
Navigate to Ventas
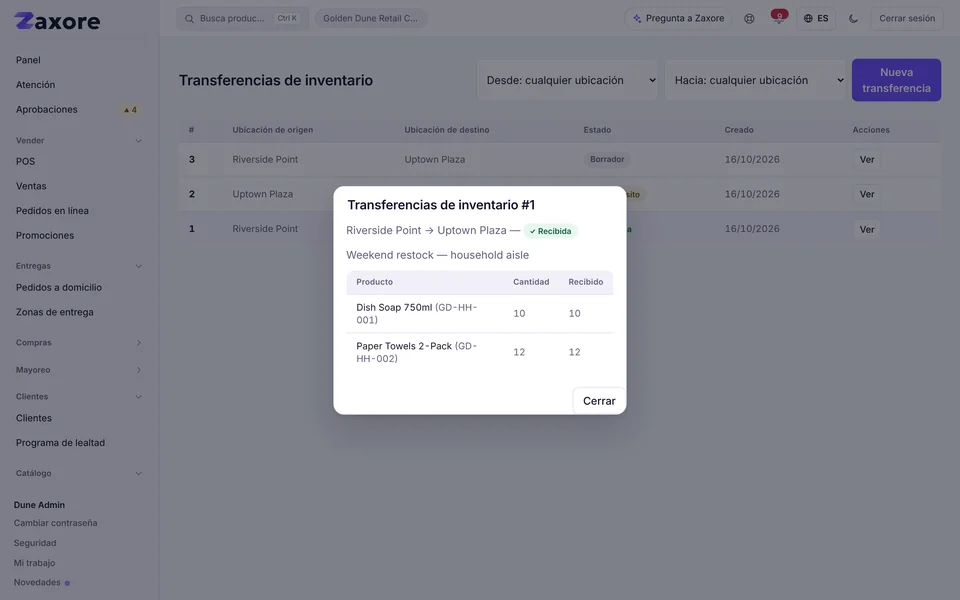(x=31, y=186)
